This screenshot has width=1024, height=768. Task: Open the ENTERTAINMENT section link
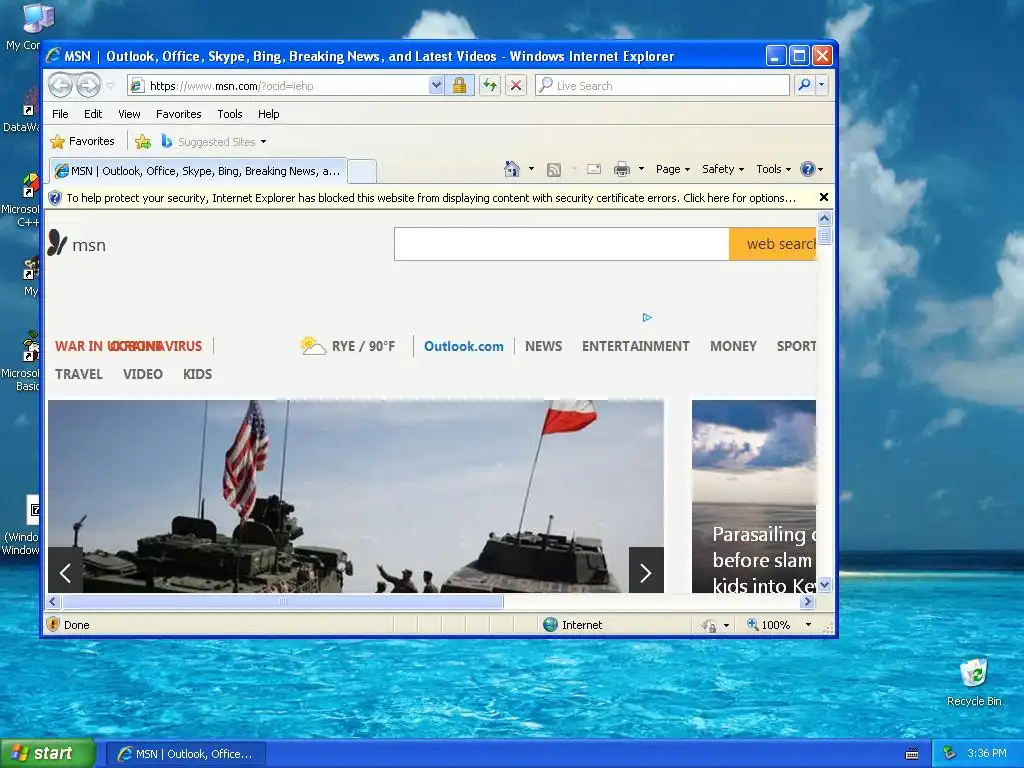[635, 346]
